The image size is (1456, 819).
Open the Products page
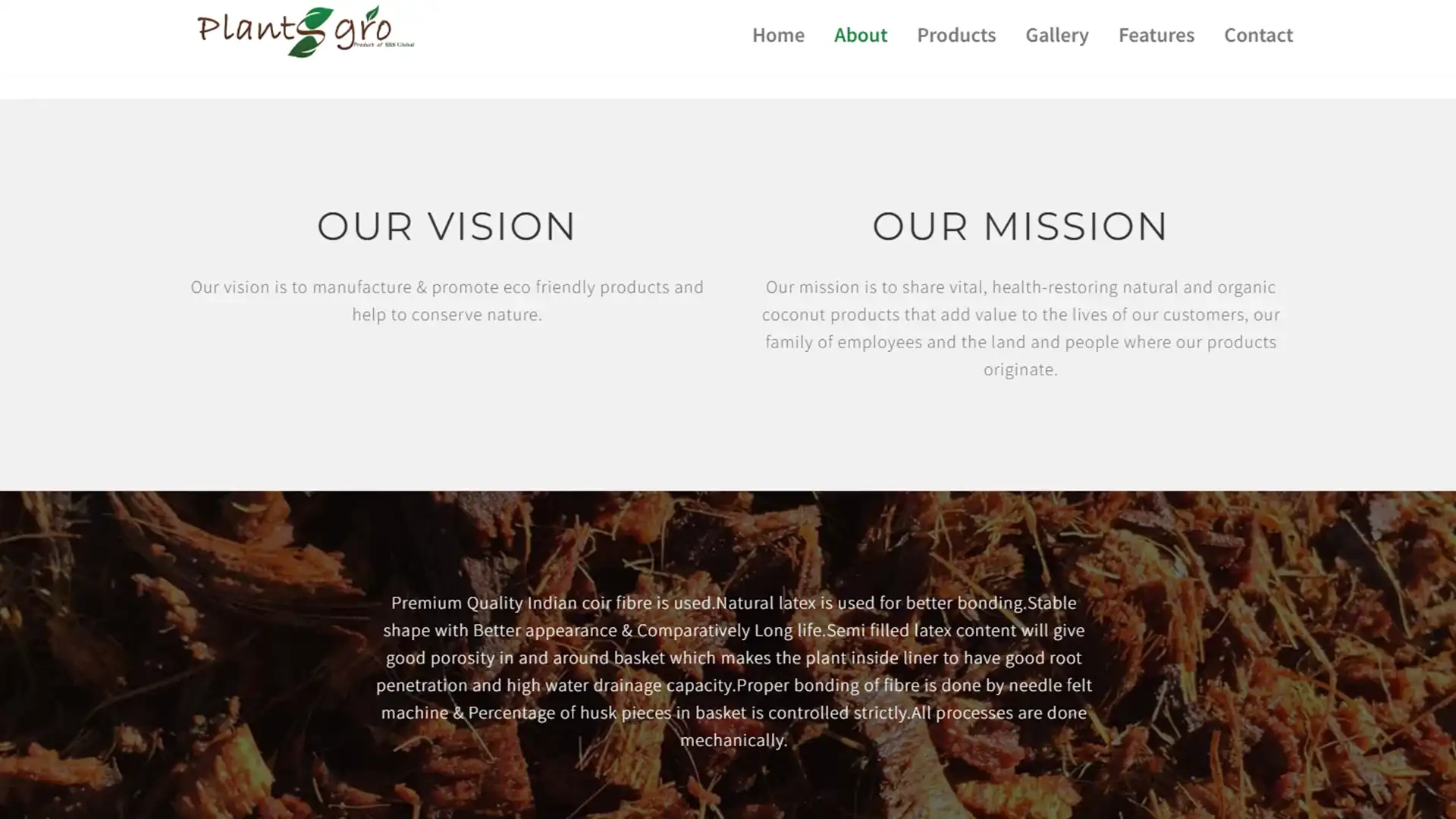(x=955, y=35)
